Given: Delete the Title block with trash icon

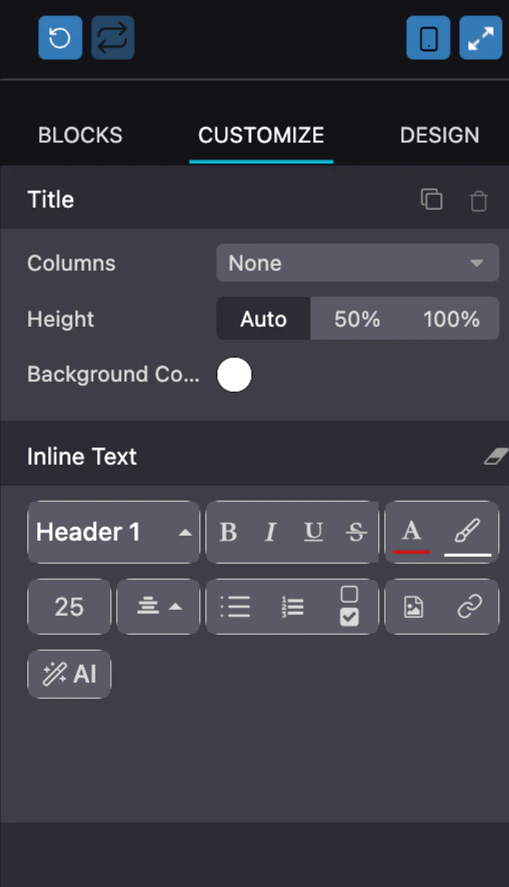Looking at the screenshot, I should 478,201.
